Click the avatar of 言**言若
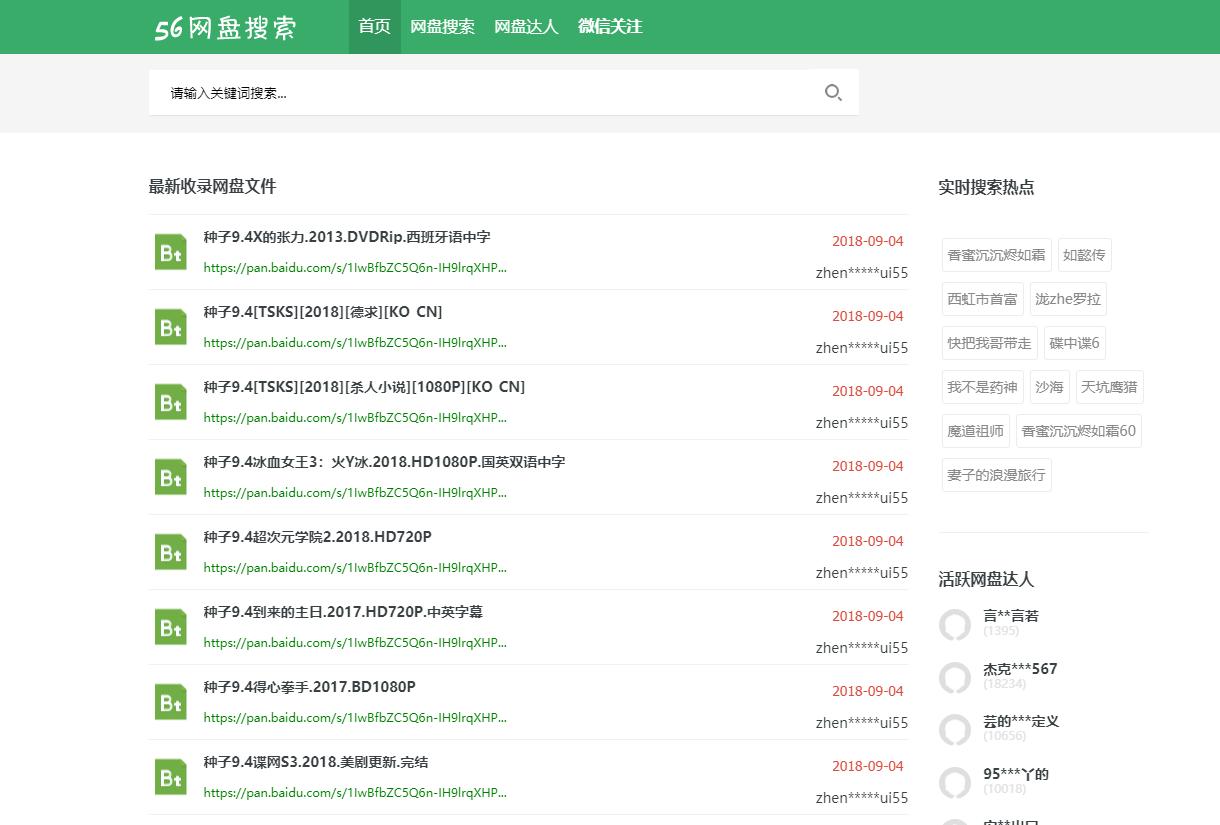Image resolution: width=1220 pixels, height=825 pixels. 955,625
